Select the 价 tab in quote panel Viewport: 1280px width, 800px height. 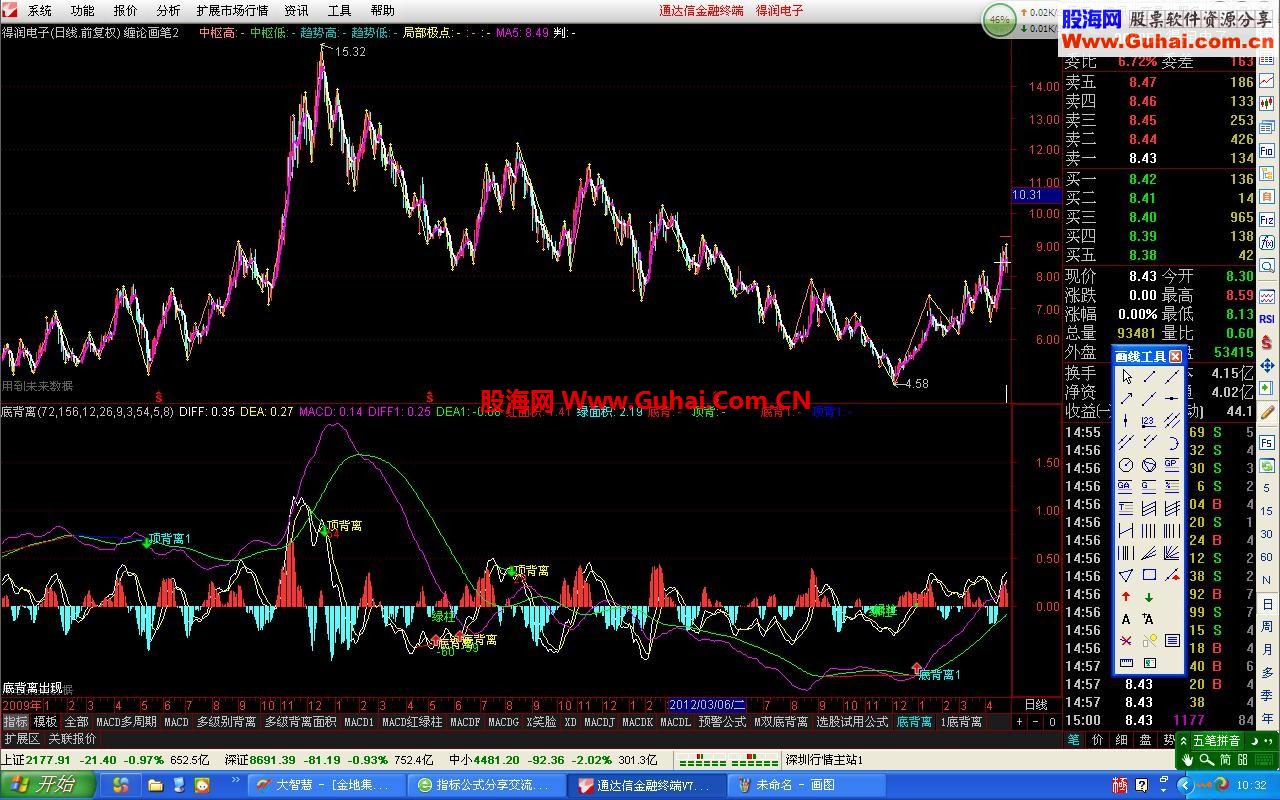(x=1097, y=740)
